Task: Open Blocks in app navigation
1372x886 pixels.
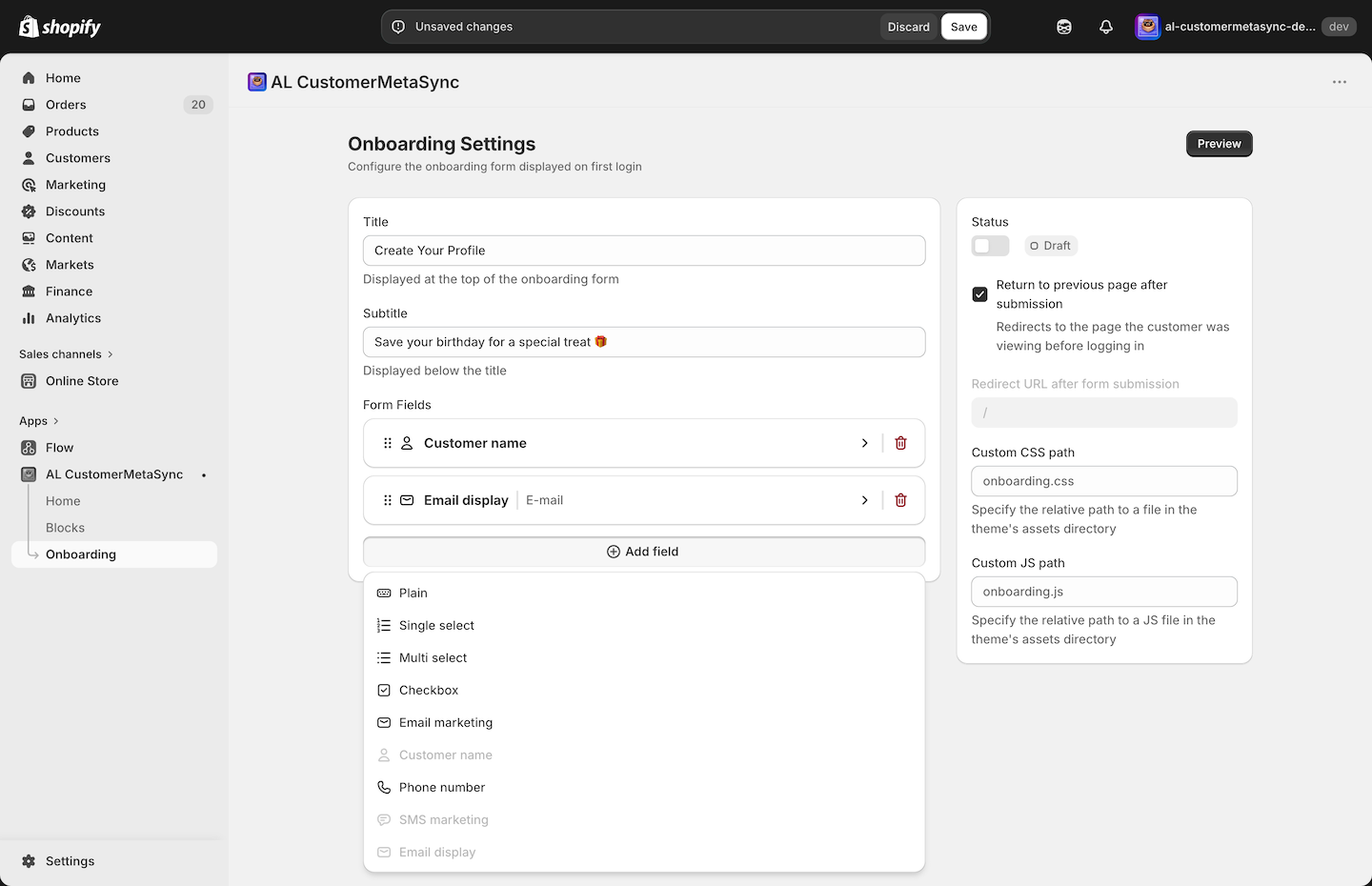Action: point(65,528)
